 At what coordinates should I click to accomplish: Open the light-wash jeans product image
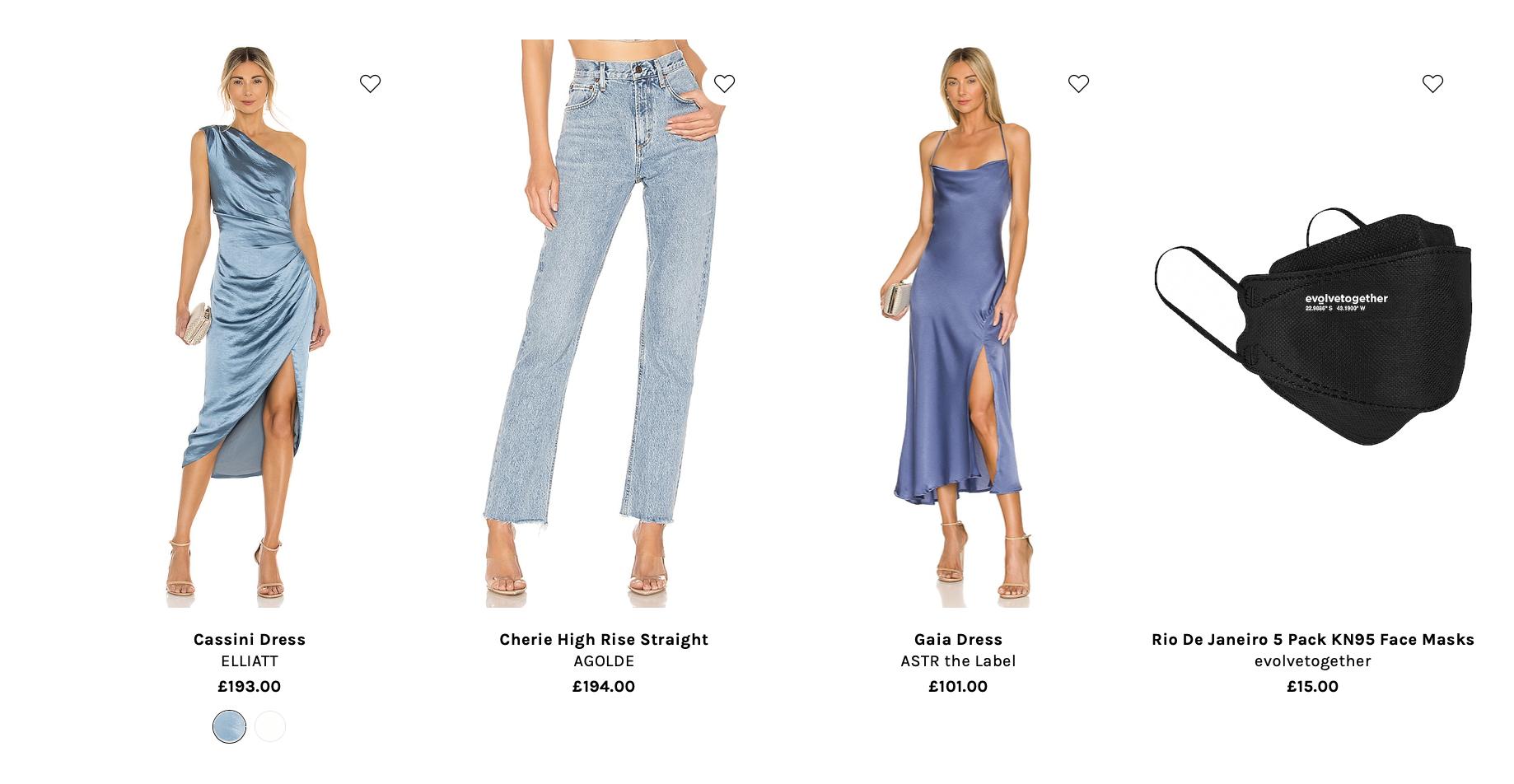pyautogui.click(x=604, y=323)
